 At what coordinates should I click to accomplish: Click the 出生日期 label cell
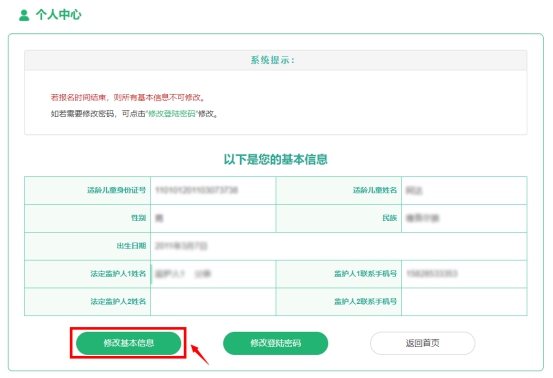[x=87, y=246]
